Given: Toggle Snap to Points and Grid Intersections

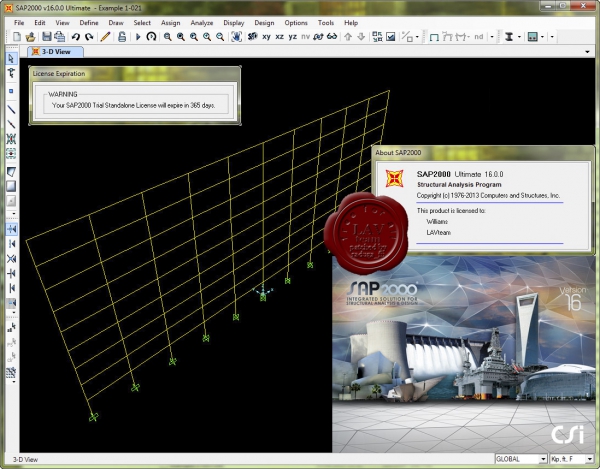Looking at the screenshot, I should 11,229.
